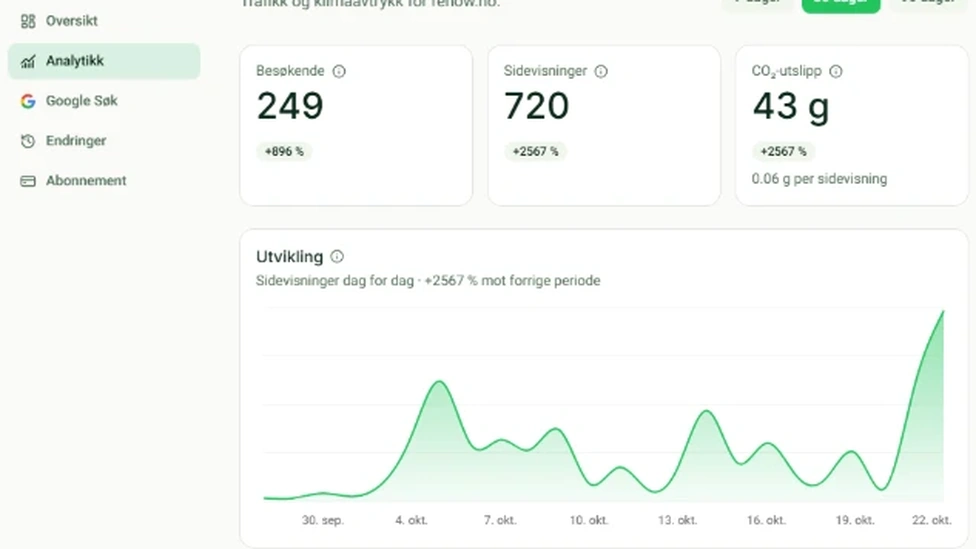Click the Google logo icon
The height and width of the screenshot is (549, 976).
pyautogui.click(x=28, y=101)
